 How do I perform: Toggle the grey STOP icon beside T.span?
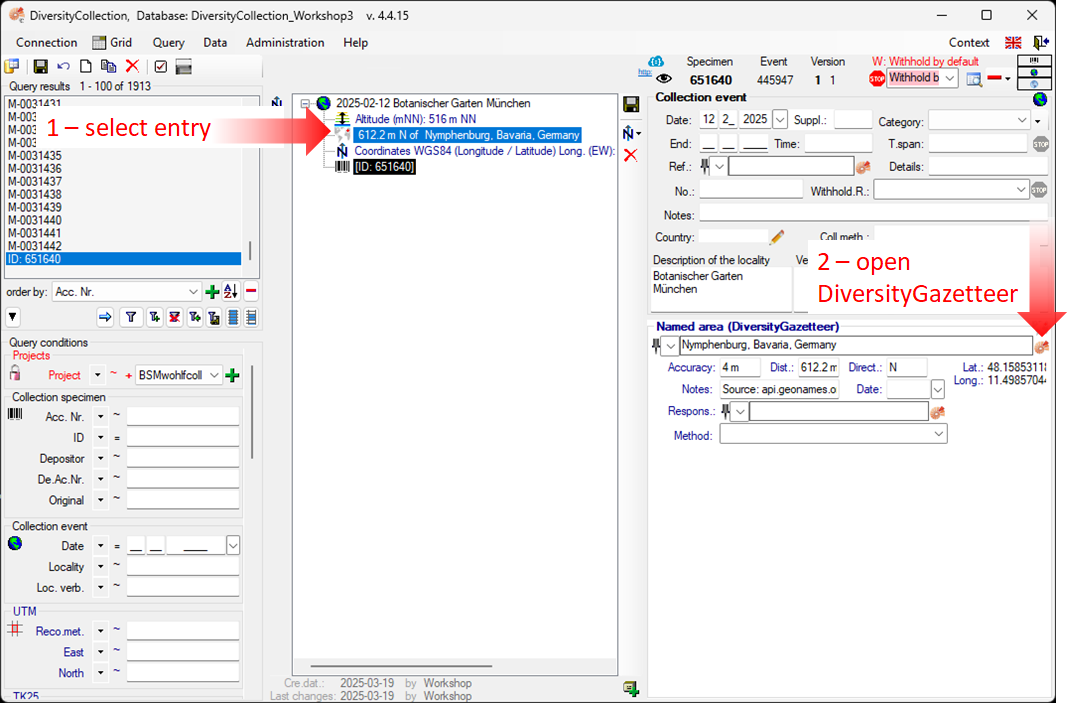[1040, 144]
